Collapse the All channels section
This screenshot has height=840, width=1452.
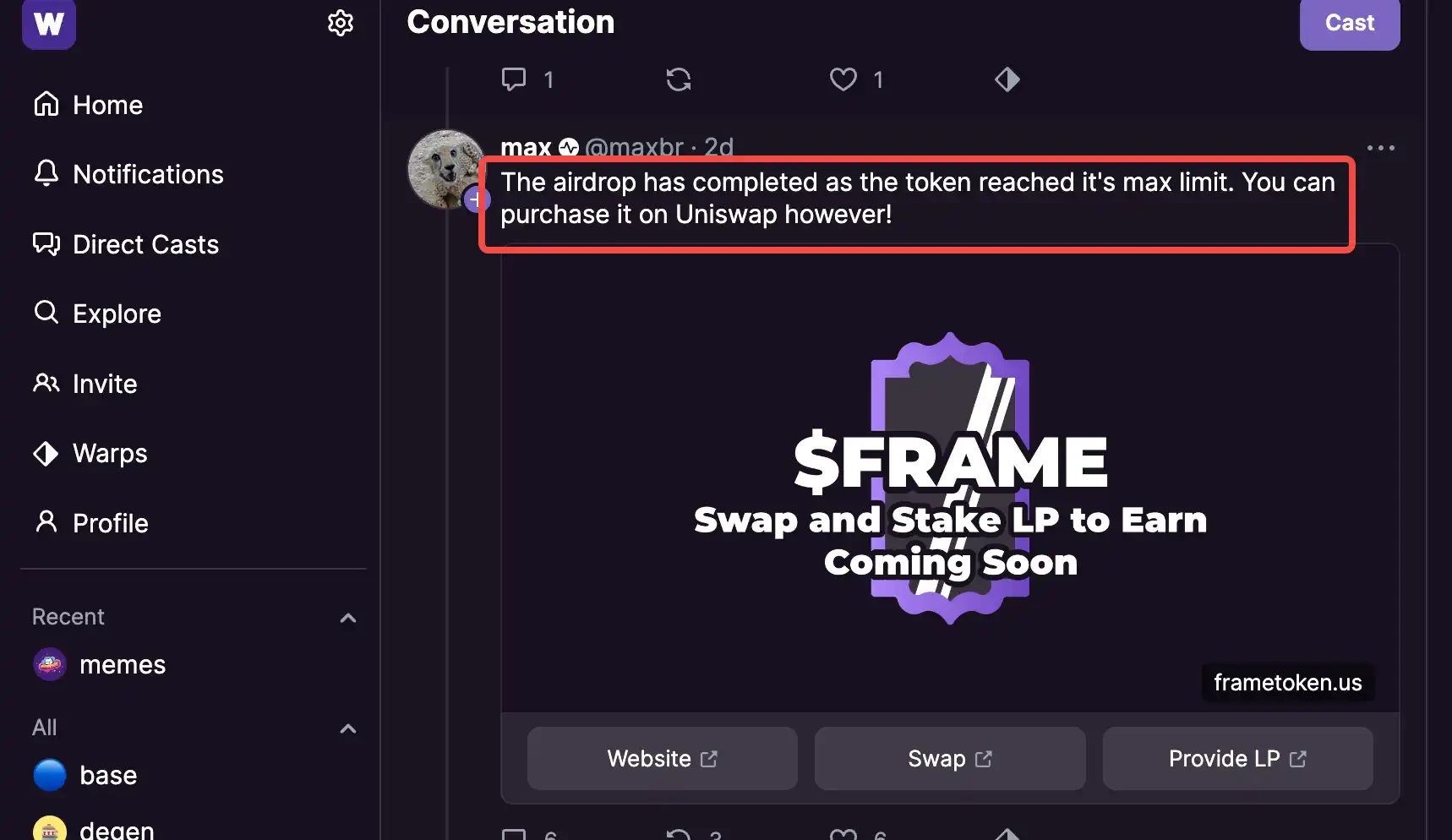(347, 728)
